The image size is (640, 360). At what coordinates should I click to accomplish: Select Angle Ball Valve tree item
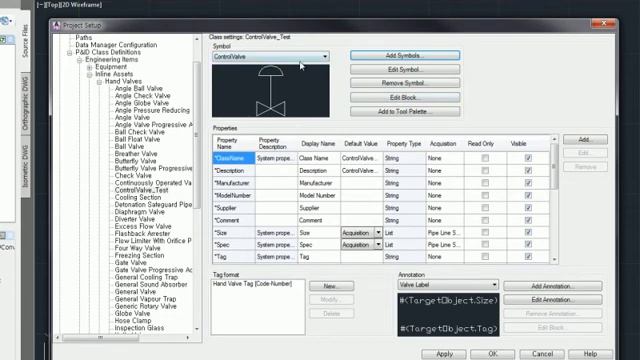pos(138,89)
